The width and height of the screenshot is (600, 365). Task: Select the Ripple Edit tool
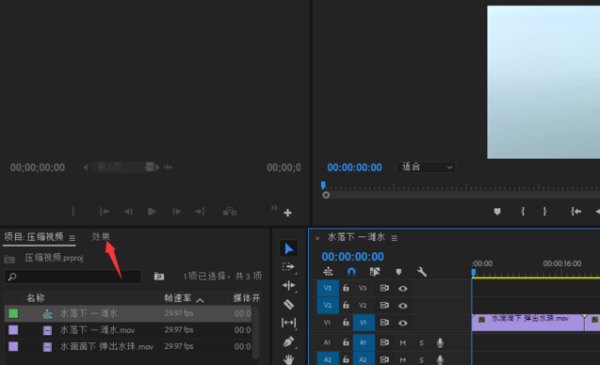point(289,285)
